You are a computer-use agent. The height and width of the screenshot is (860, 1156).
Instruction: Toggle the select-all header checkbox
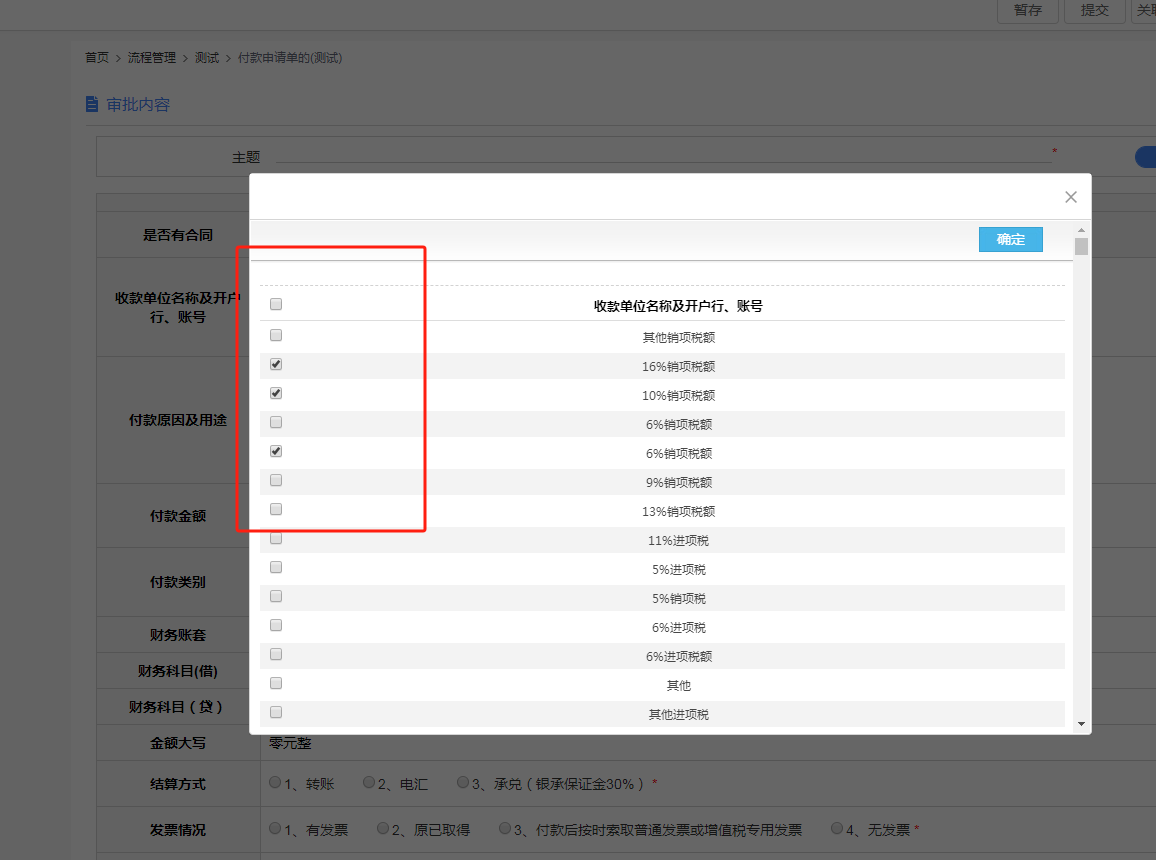276,304
